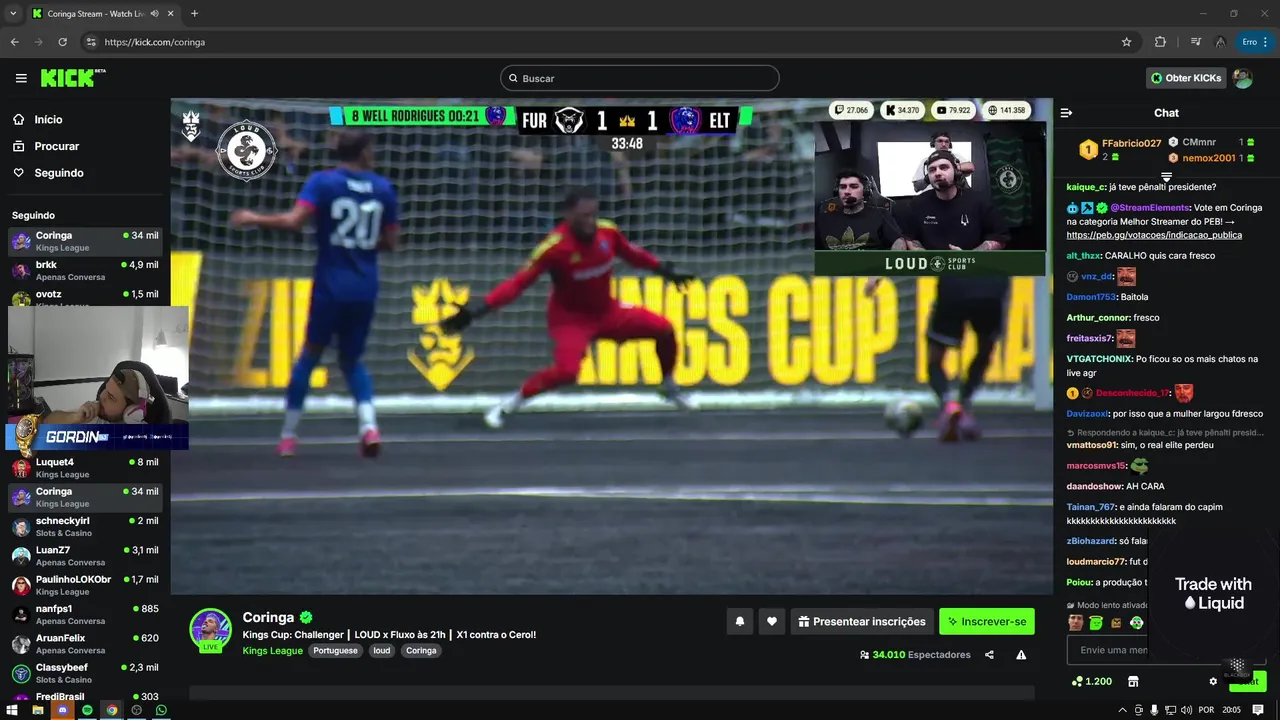
Task: Open LuanZ7 channel in sidebar
Action: (x=85, y=556)
